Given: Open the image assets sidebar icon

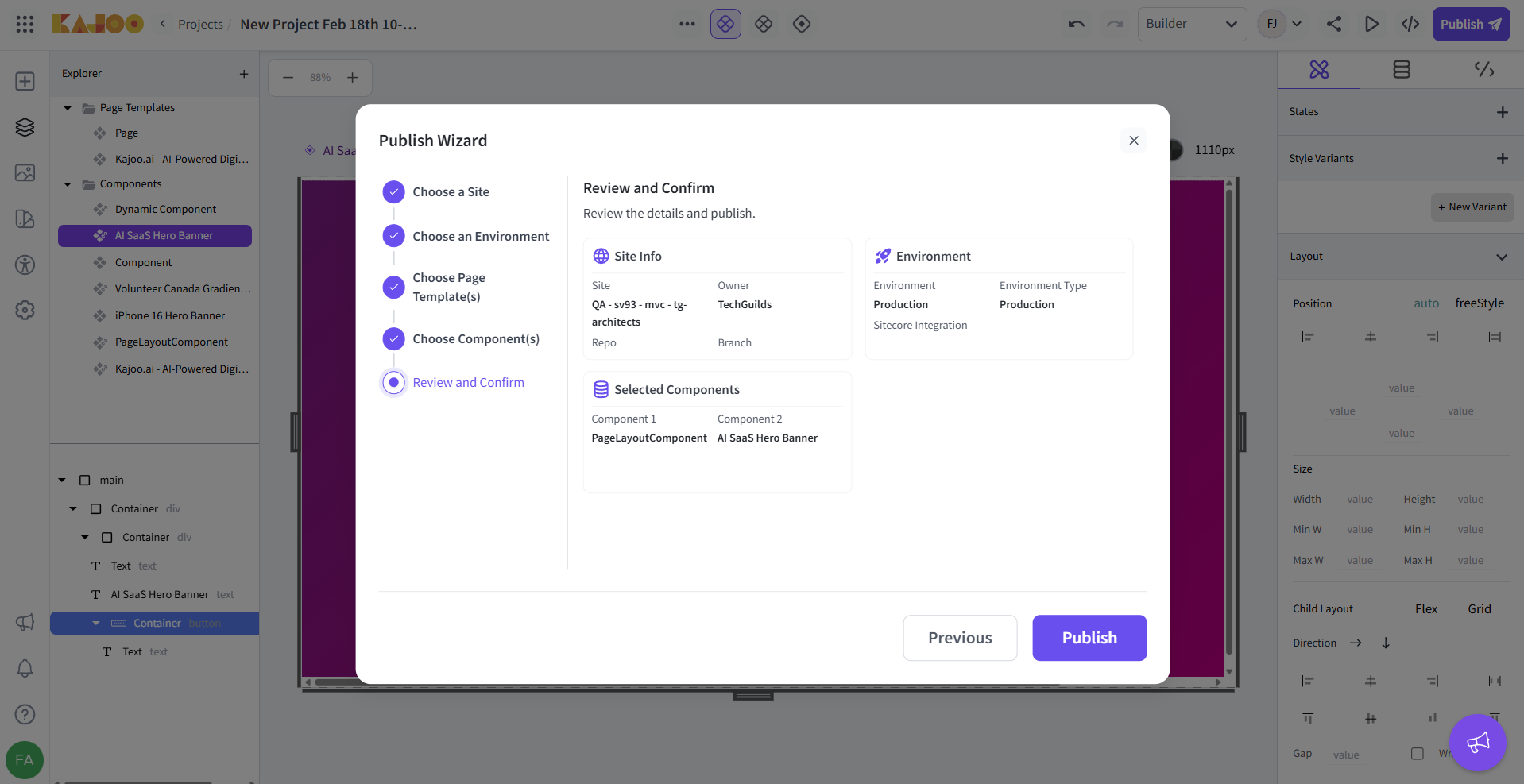Looking at the screenshot, I should [25, 172].
